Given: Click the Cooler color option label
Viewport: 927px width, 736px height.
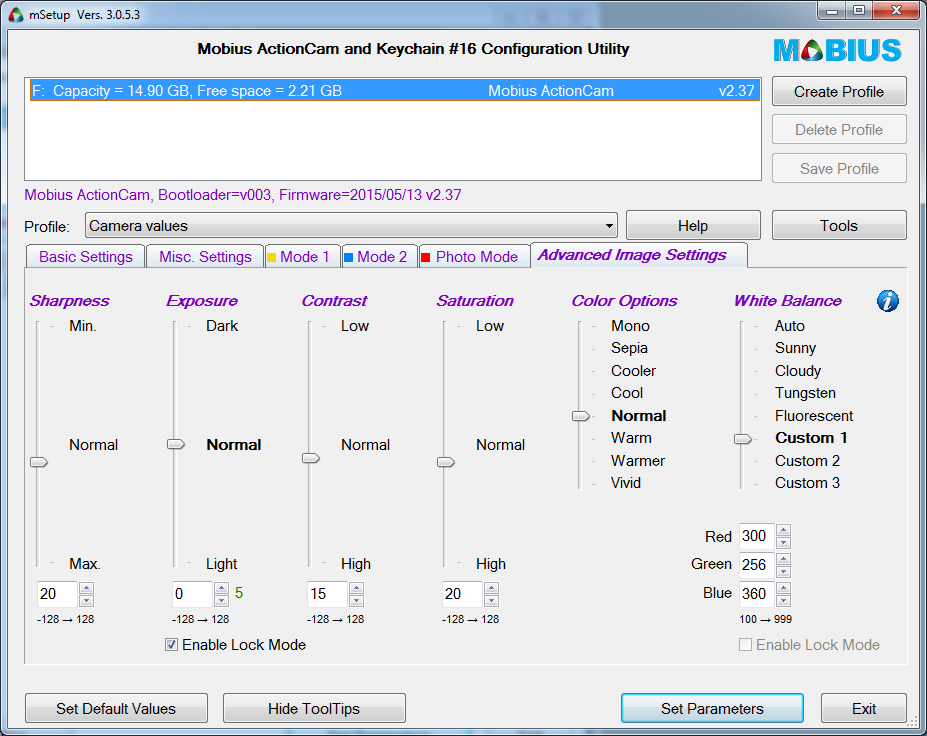Looking at the screenshot, I should click(x=633, y=371).
